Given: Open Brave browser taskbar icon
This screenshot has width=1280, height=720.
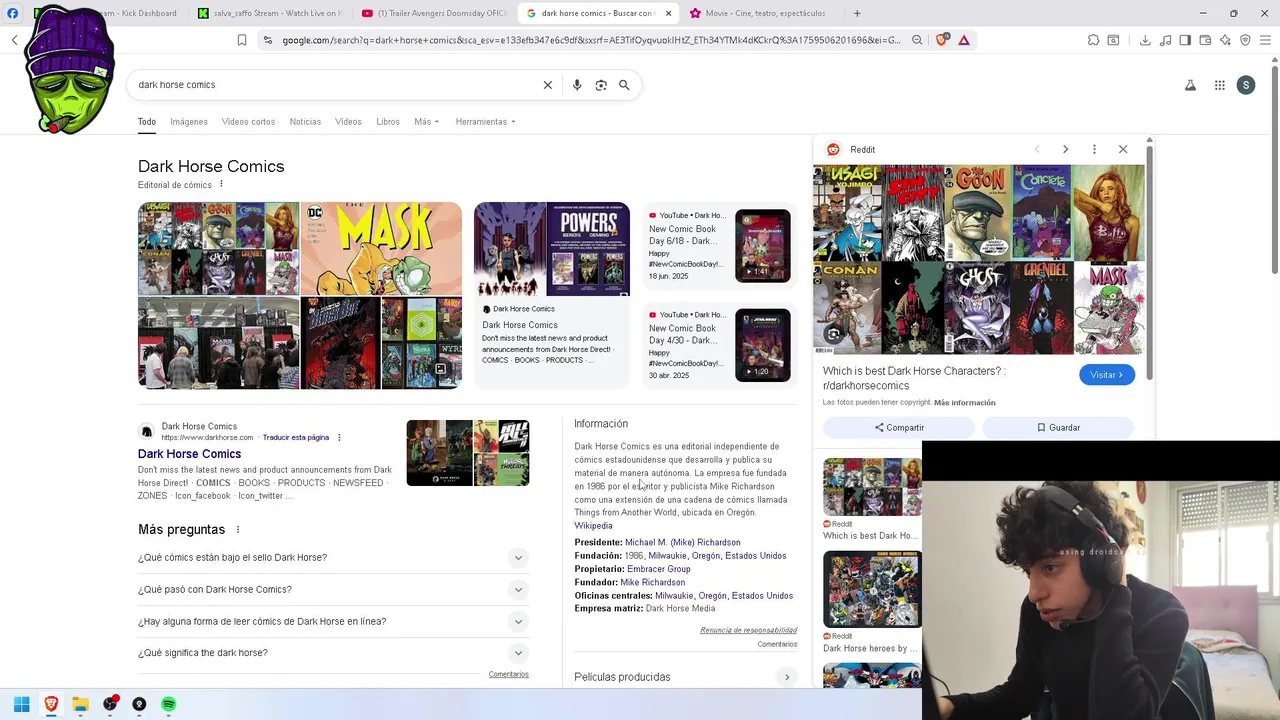Looking at the screenshot, I should click(51, 704).
